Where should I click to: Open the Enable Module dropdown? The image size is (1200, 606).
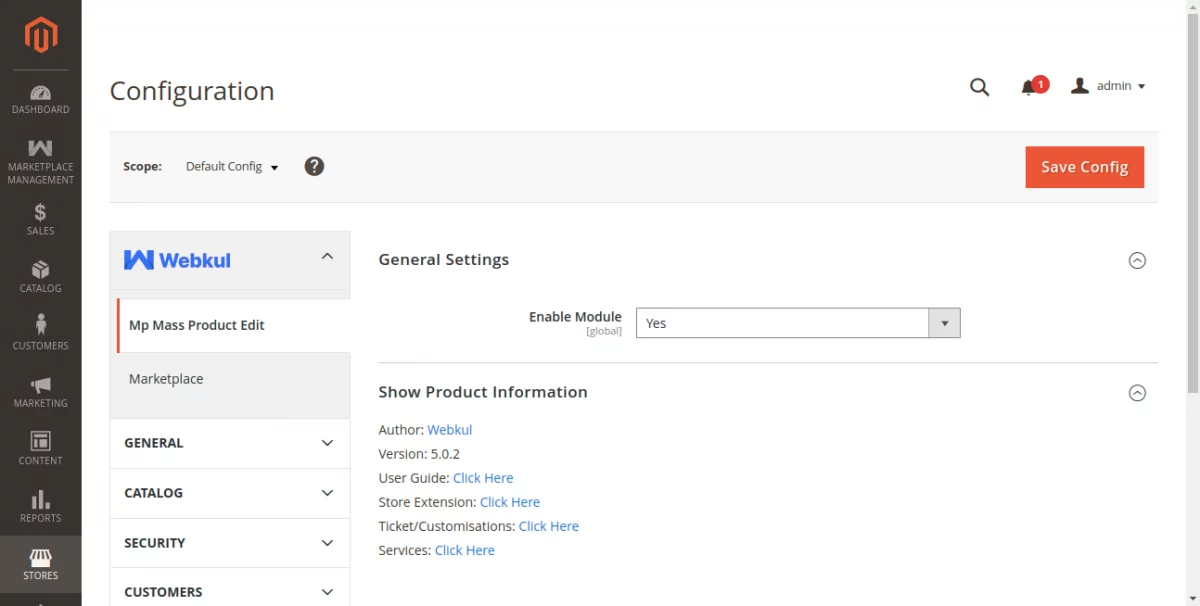(x=797, y=323)
